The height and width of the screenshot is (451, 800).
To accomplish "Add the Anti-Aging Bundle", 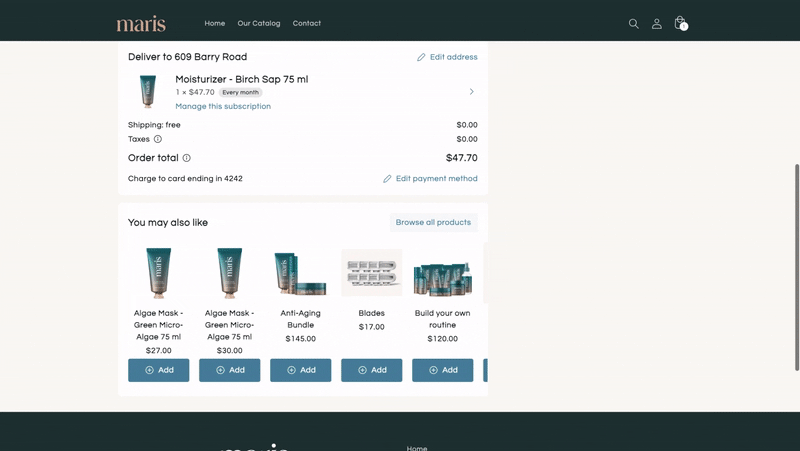I will pos(301,370).
